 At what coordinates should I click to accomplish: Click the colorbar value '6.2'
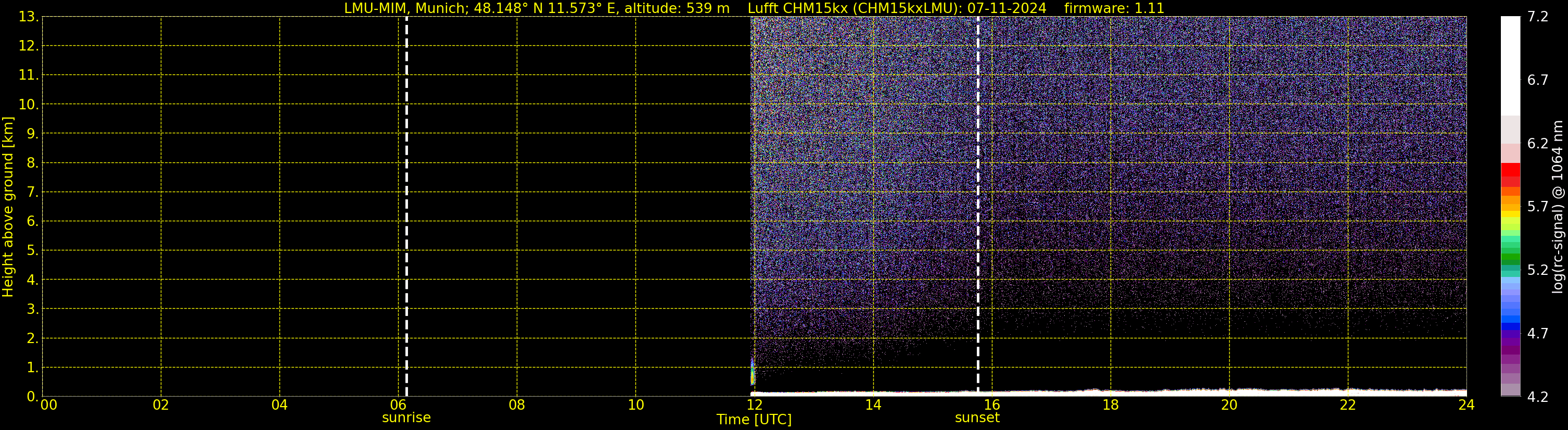tap(1538, 144)
